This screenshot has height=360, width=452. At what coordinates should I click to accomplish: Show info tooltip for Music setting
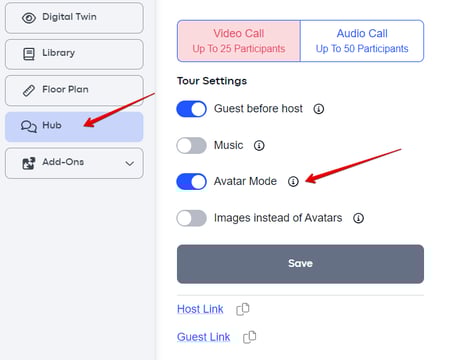(259, 145)
